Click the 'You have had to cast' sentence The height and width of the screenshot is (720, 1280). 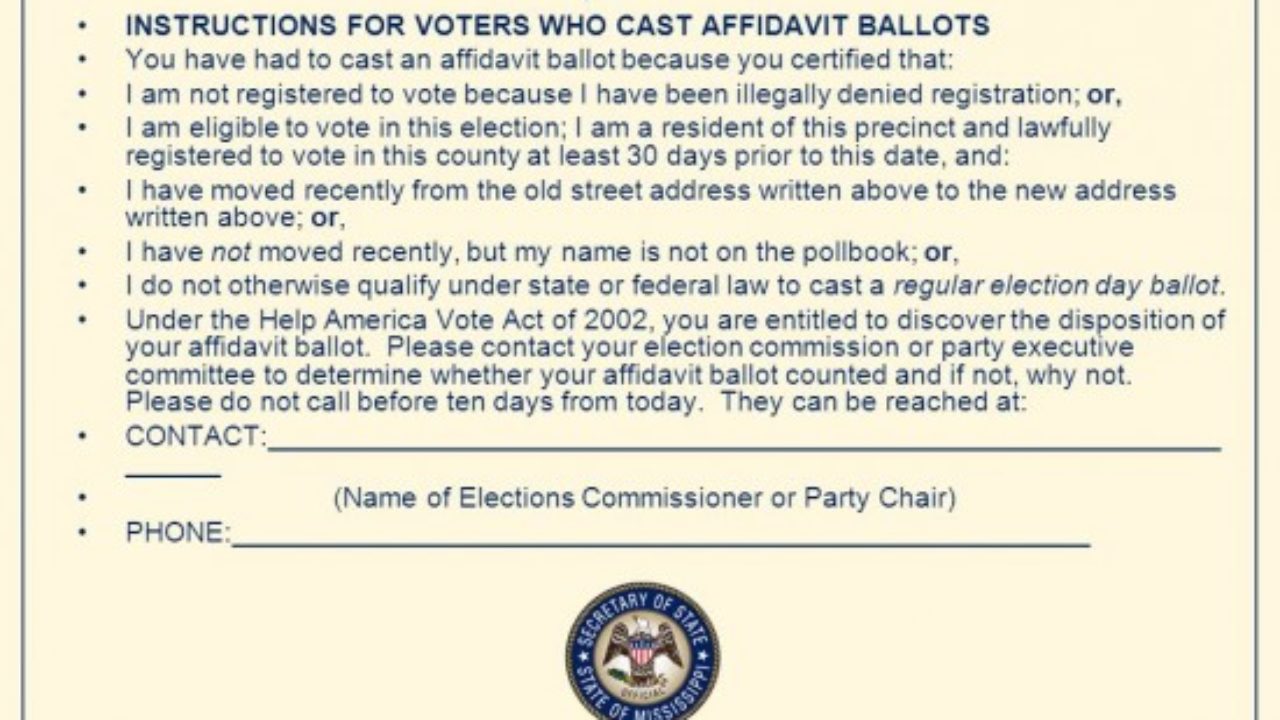click(x=540, y=59)
